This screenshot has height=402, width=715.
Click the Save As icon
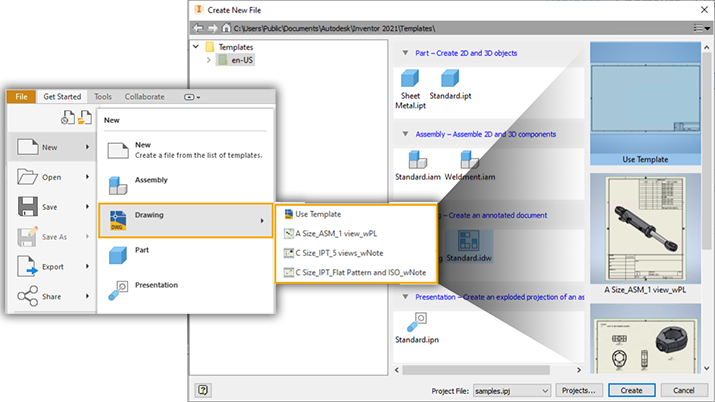click(27, 237)
